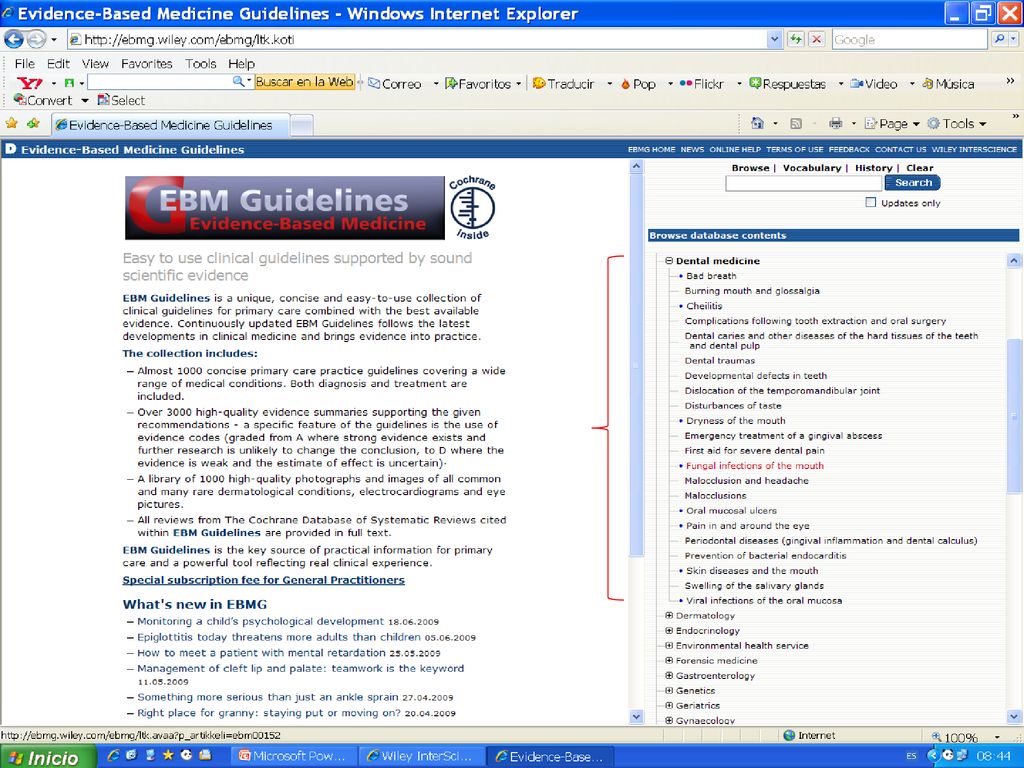This screenshot has height=768, width=1024.
Task: Click the Favorites star icon
Action: click(x=12, y=123)
